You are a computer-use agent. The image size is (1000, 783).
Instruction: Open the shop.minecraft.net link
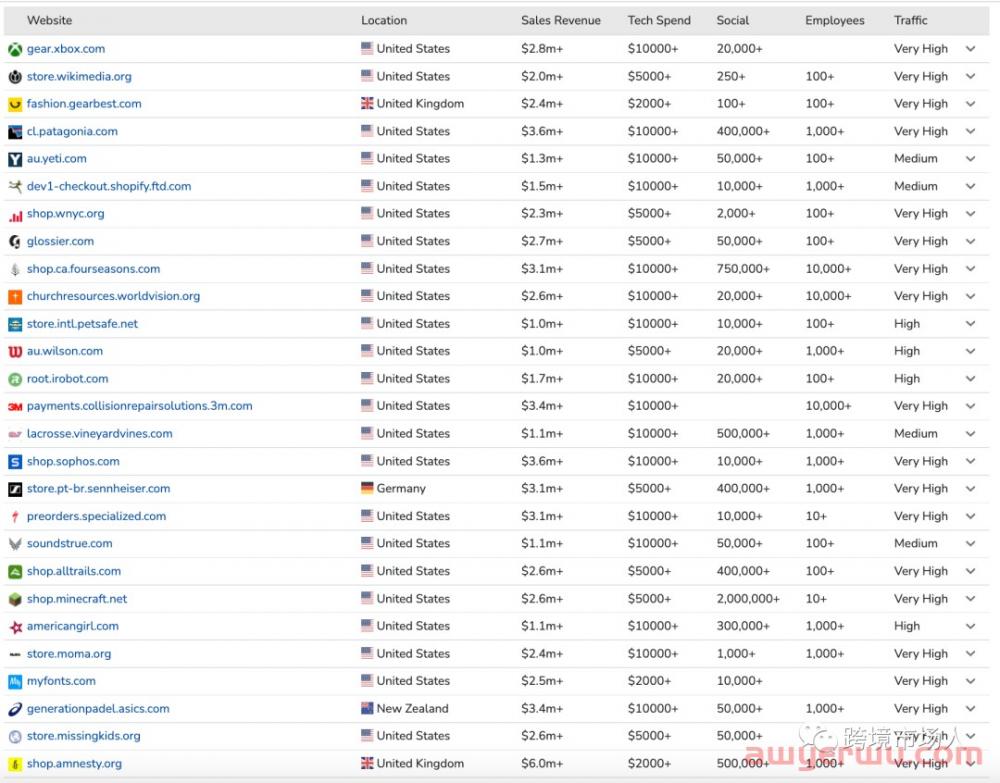click(x=77, y=599)
